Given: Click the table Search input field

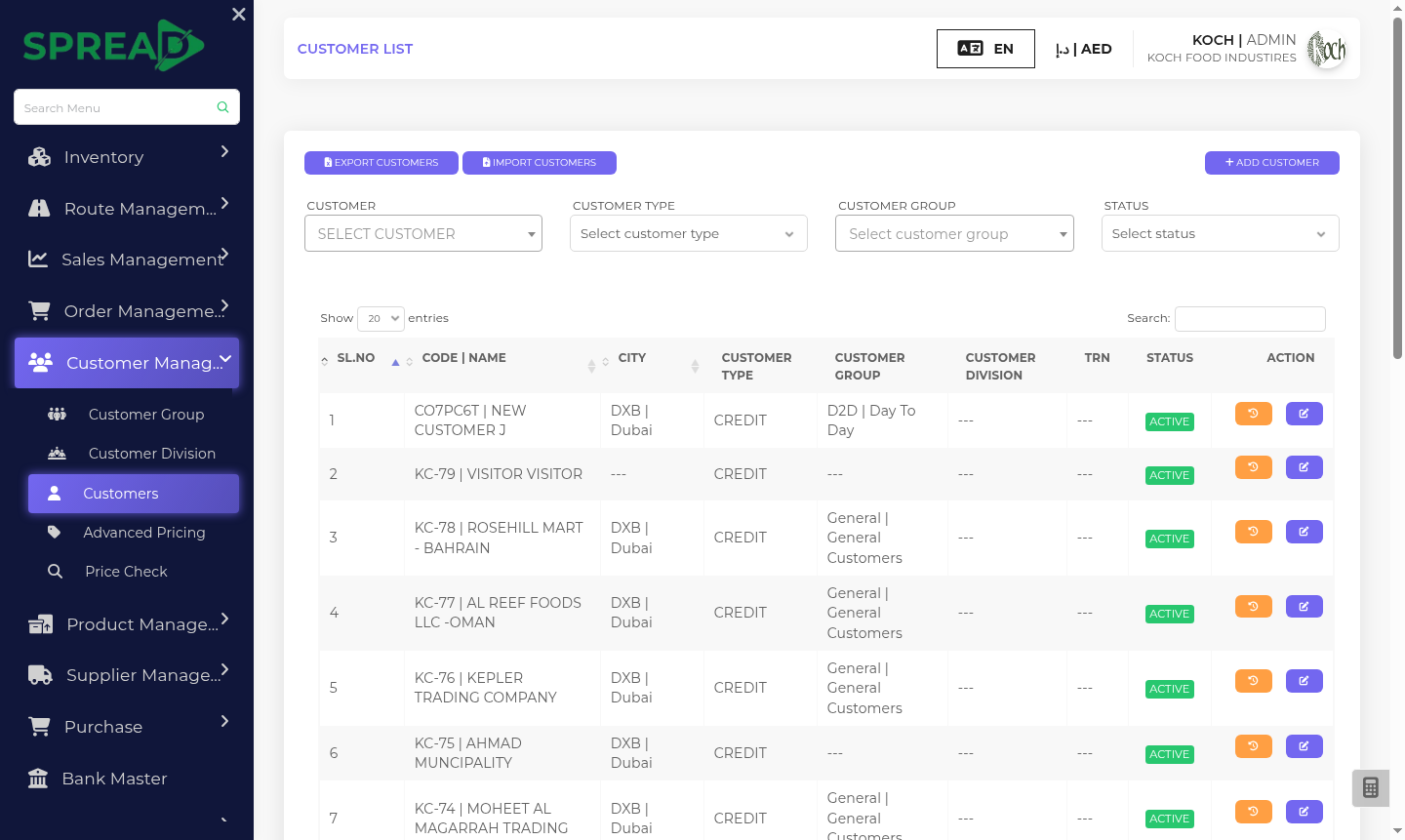Looking at the screenshot, I should (x=1250, y=319).
